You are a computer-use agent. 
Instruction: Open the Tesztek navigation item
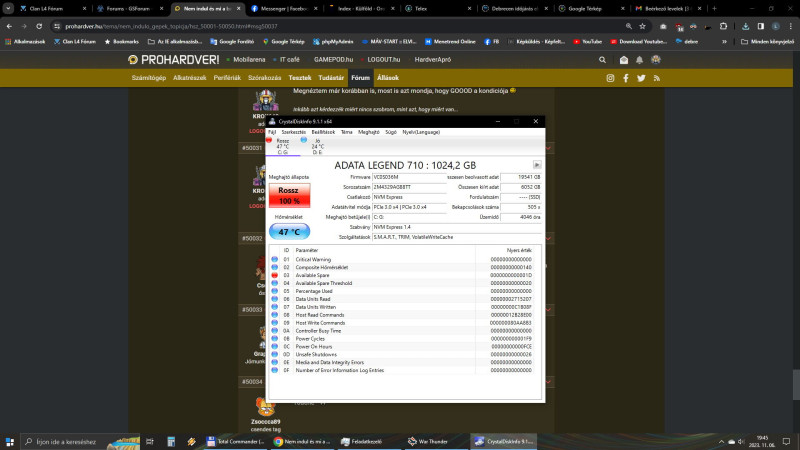pos(299,78)
